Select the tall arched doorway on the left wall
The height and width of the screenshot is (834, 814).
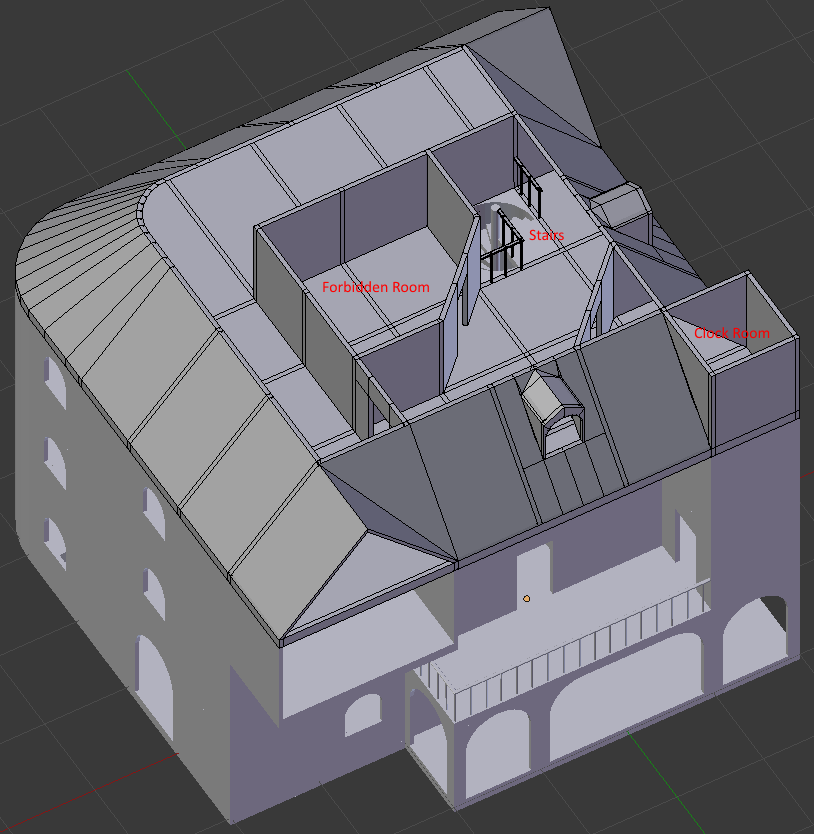[154, 686]
